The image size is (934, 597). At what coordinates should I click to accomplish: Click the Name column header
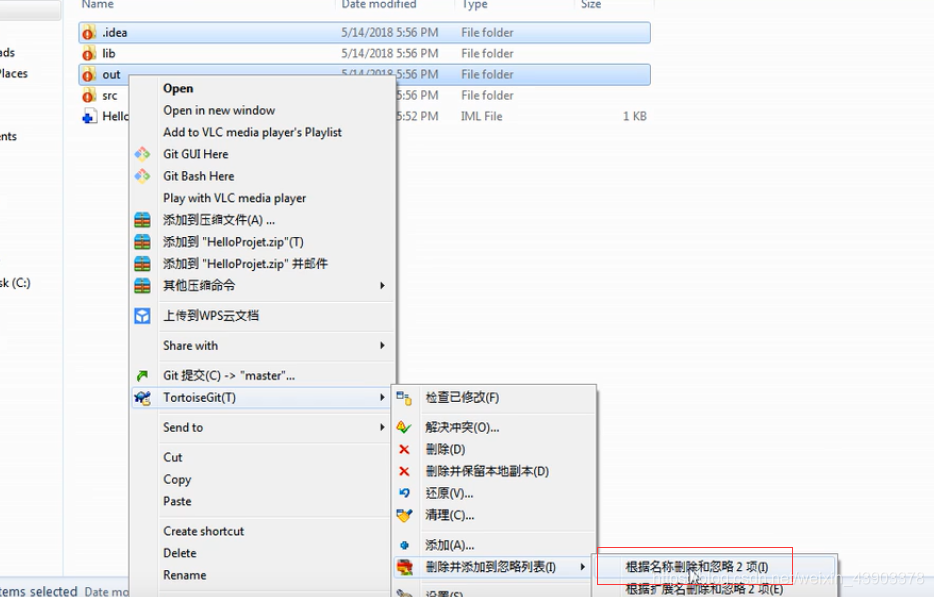tap(98, 4)
